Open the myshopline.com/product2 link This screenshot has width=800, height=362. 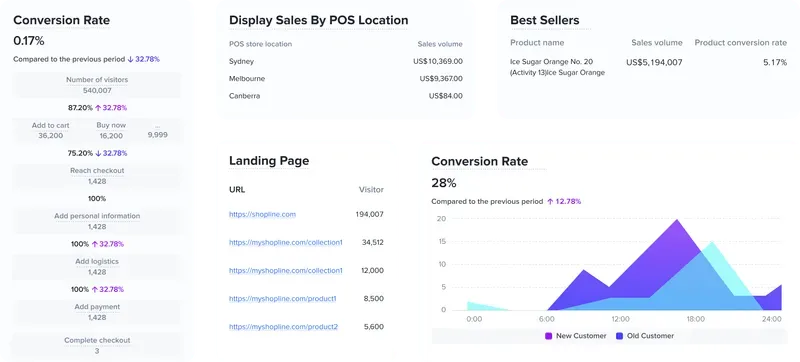(x=283, y=327)
